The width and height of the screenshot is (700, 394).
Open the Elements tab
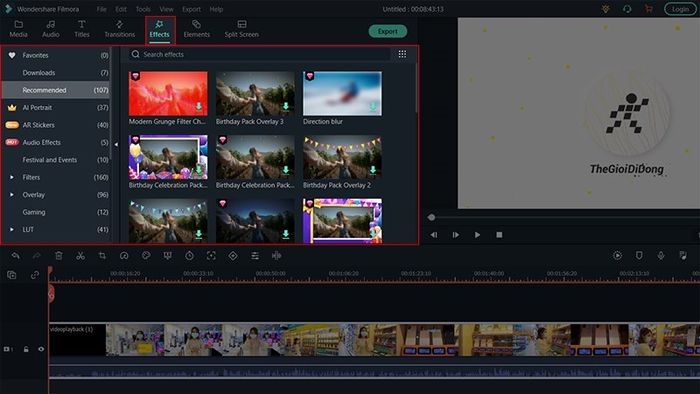coord(196,29)
